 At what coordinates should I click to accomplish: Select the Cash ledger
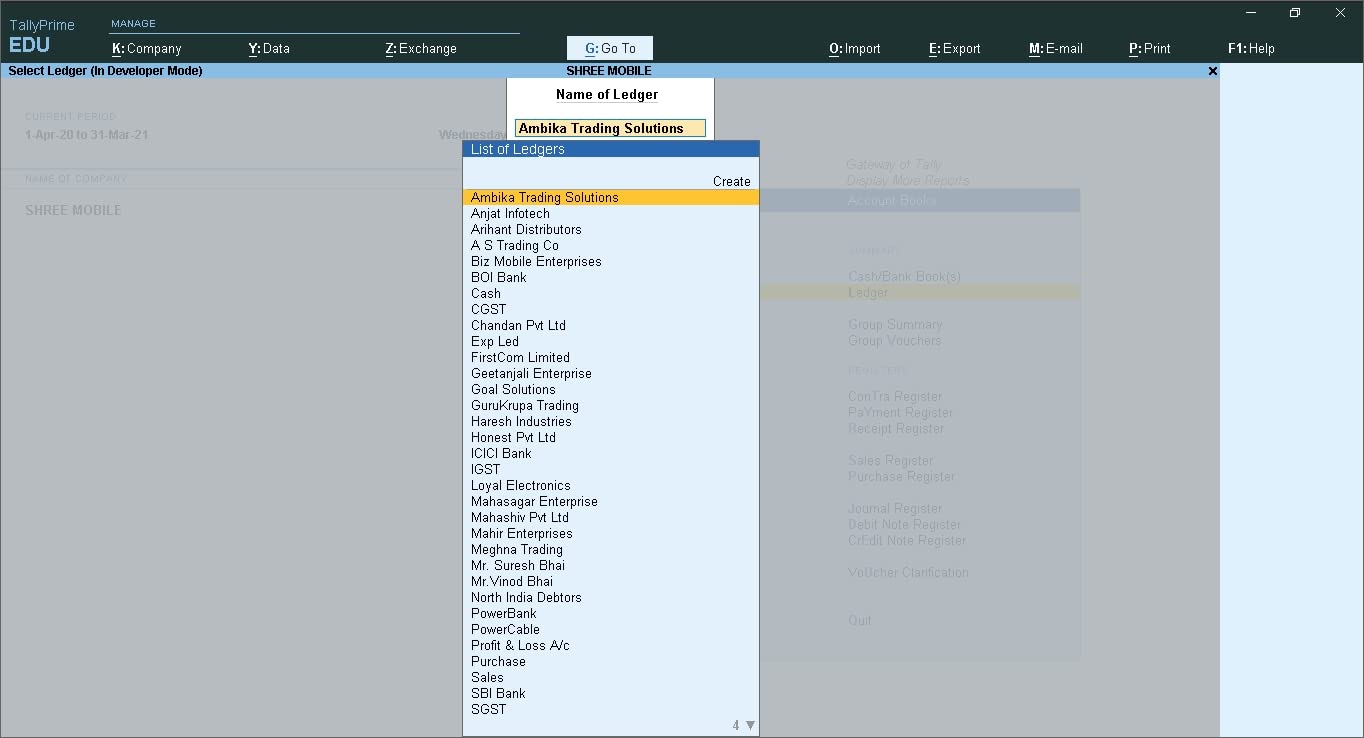(486, 293)
